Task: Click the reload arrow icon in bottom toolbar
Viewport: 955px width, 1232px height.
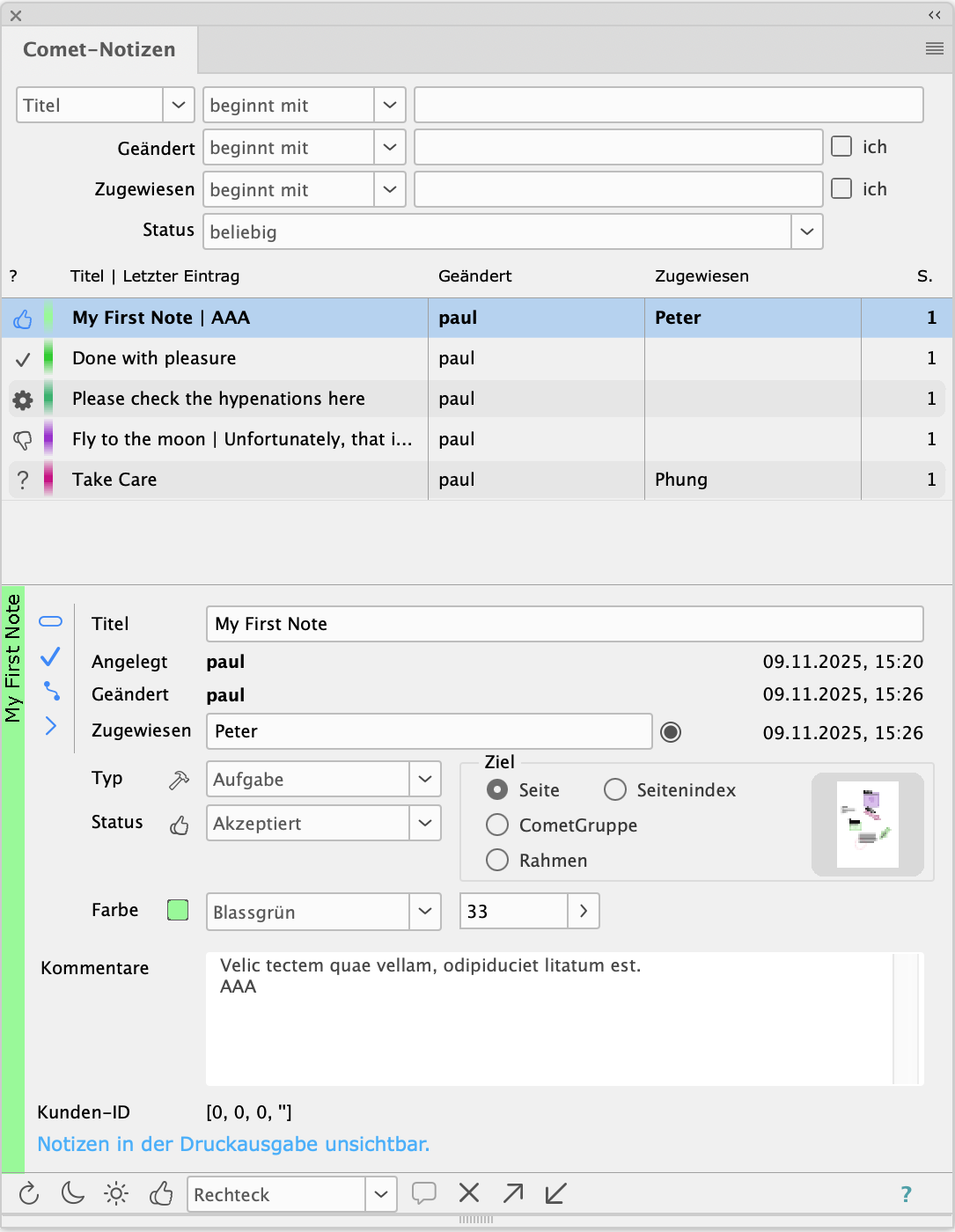Action: click(29, 1193)
